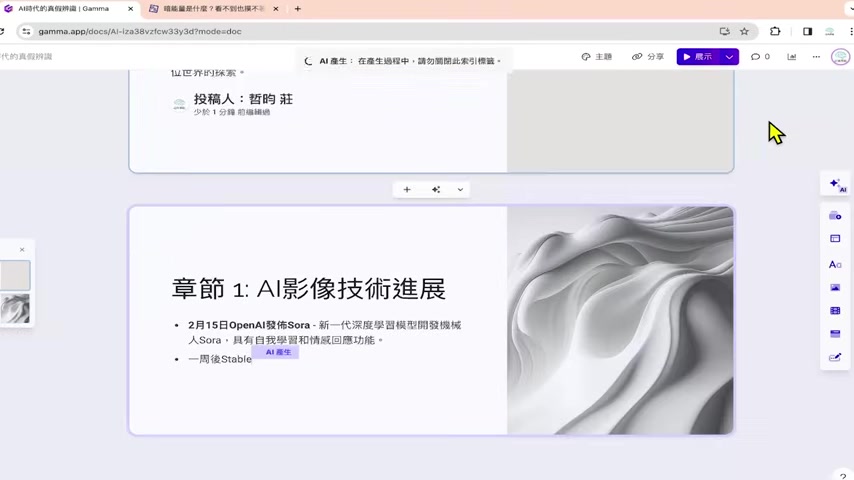Add card with AI sparkle button
The image size is (854, 480).
coord(436,190)
